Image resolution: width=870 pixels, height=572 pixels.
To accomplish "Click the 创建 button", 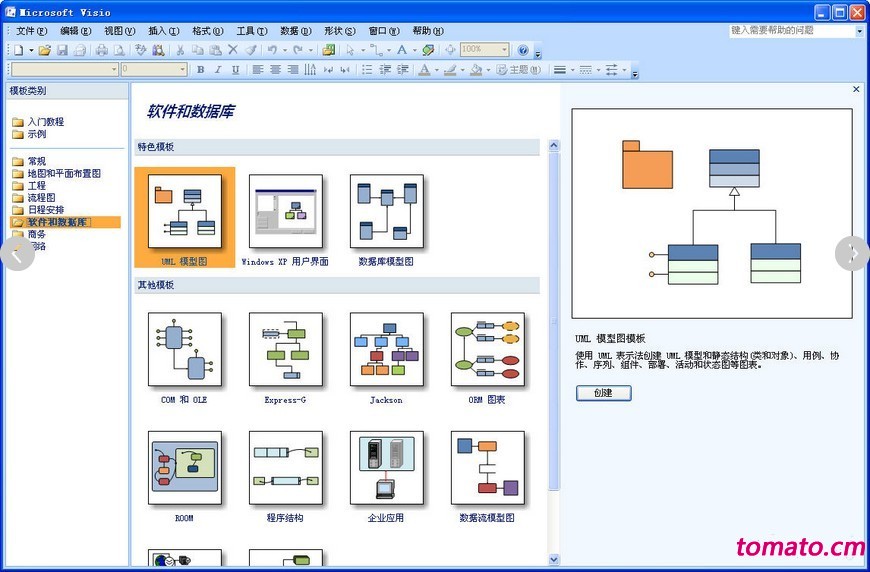I will pyautogui.click(x=604, y=393).
